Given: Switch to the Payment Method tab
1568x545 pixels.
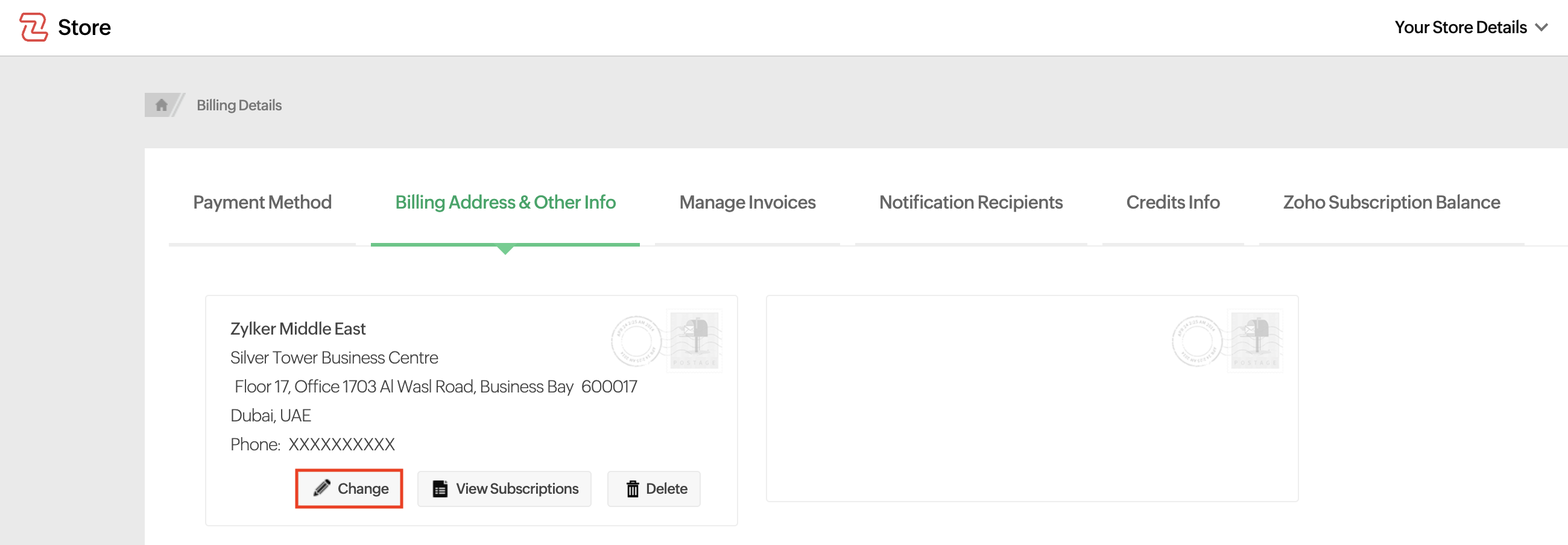Looking at the screenshot, I should tap(262, 202).
